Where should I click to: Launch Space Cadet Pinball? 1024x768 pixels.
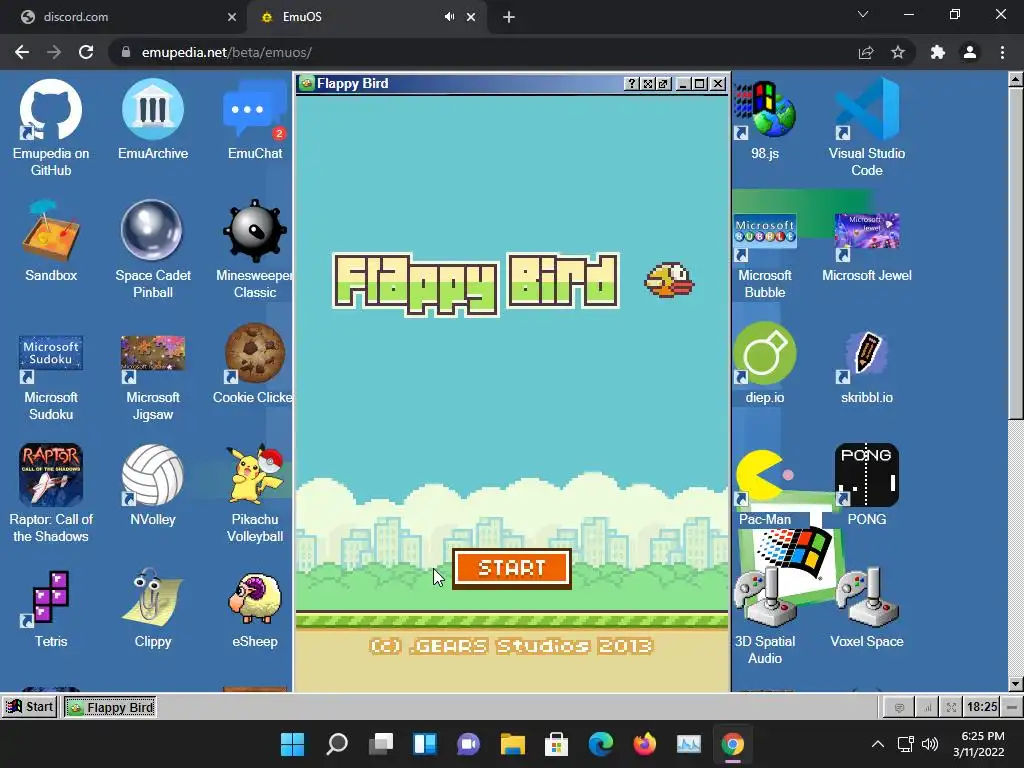click(x=153, y=249)
